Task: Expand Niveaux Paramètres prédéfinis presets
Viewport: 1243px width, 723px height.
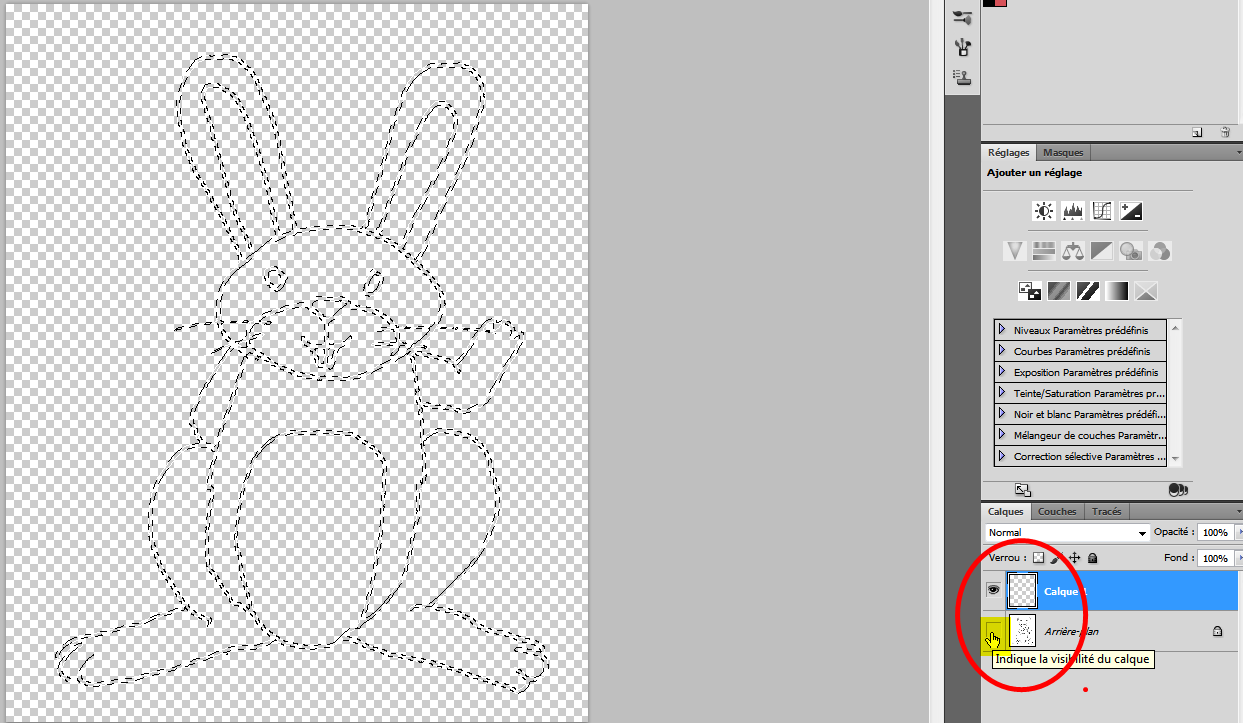Action: 1002,329
